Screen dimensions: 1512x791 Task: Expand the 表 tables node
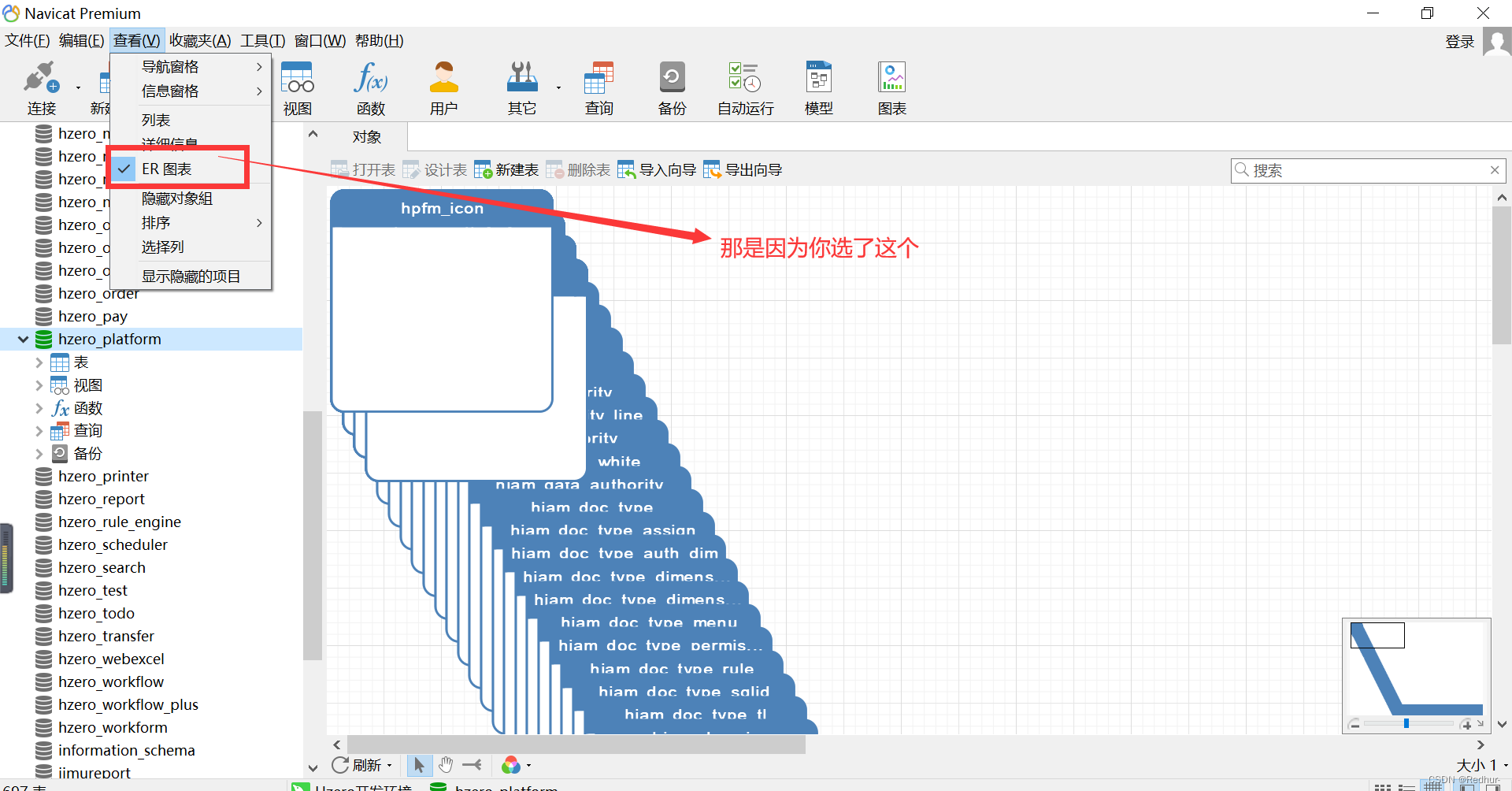pyautogui.click(x=39, y=362)
